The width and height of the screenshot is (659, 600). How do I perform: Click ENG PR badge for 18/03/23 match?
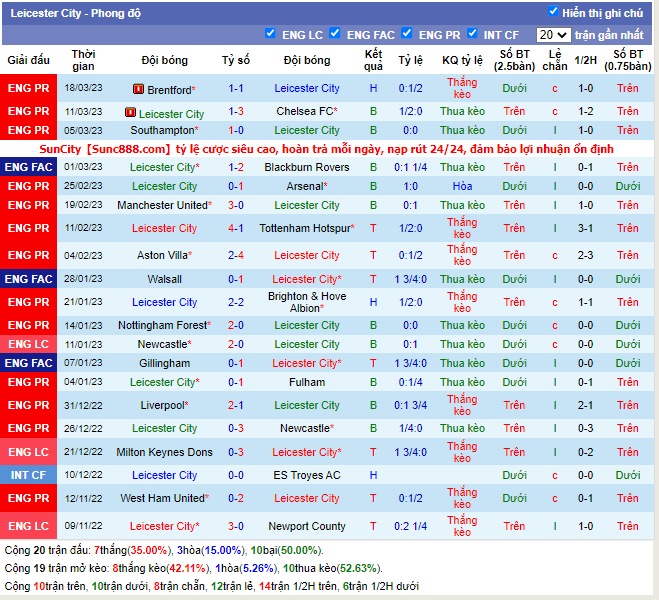pyautogui.click(x=28, y=89)
